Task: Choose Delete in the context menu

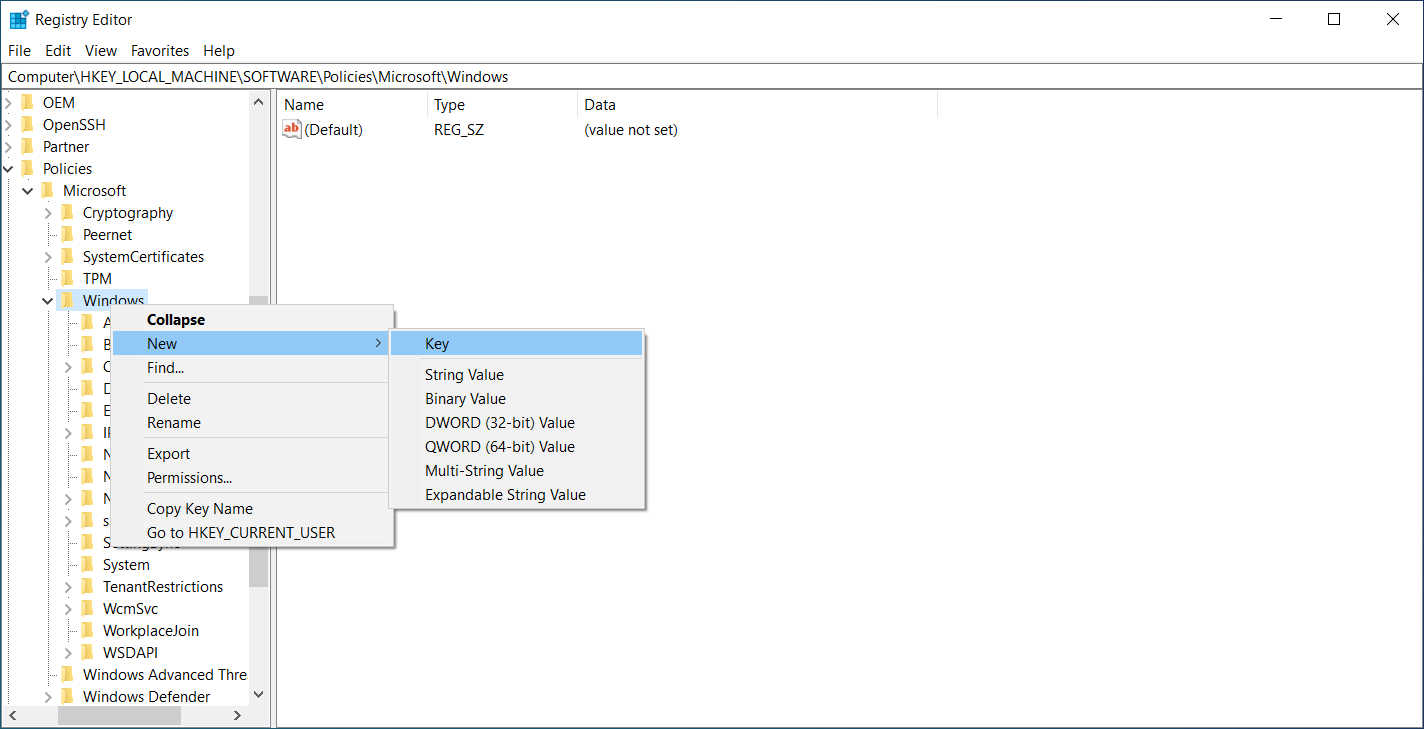Action: click(252, 398)
